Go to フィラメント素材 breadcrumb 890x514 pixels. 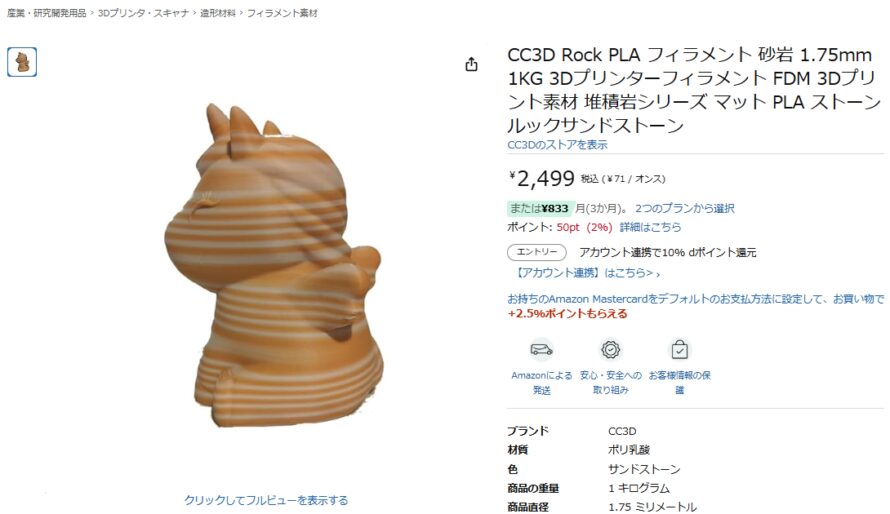pyautogui.click(x=282, y=12)
